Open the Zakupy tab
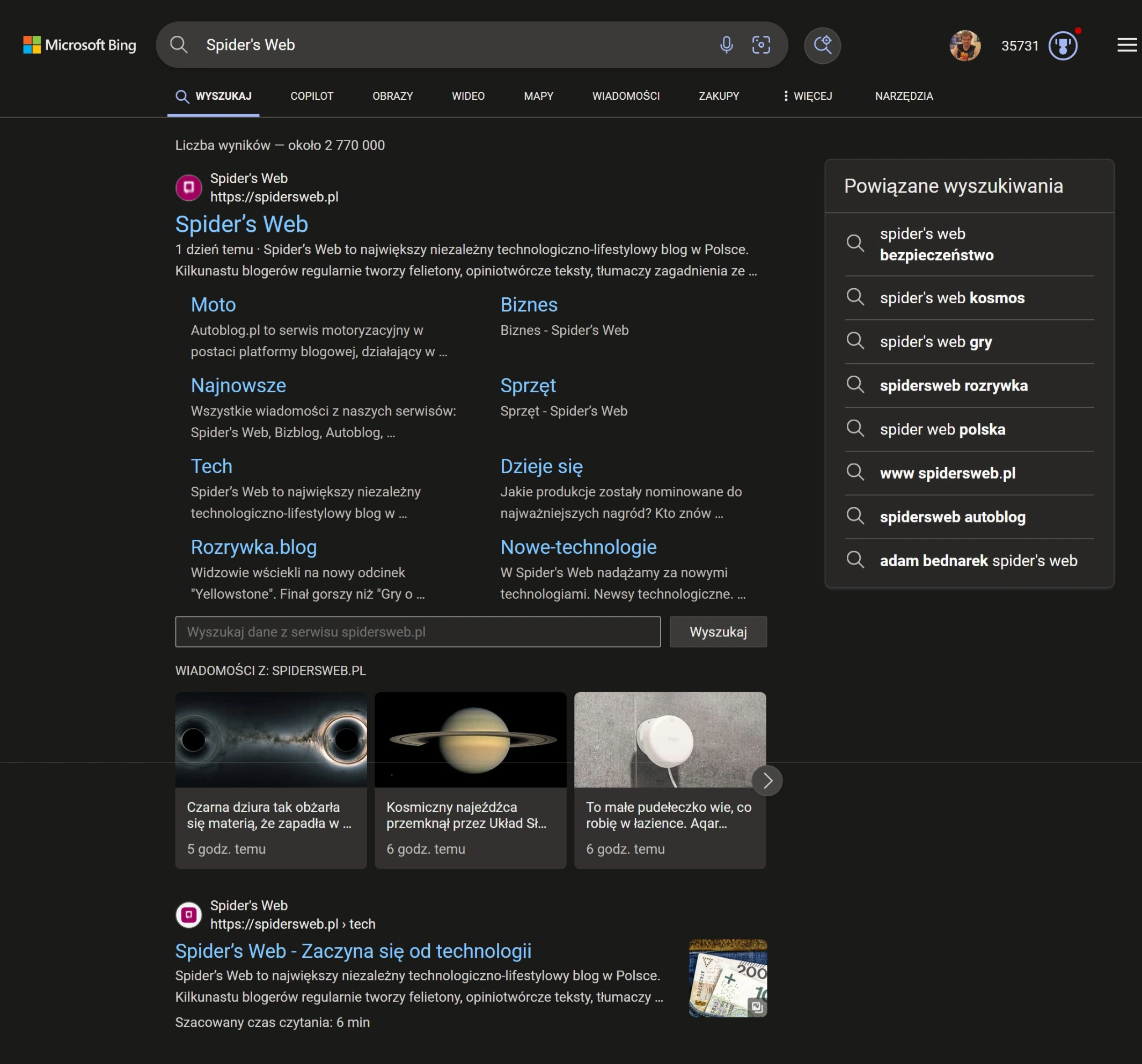This screenshot has width=1142, height=1064. click(719, 96)
